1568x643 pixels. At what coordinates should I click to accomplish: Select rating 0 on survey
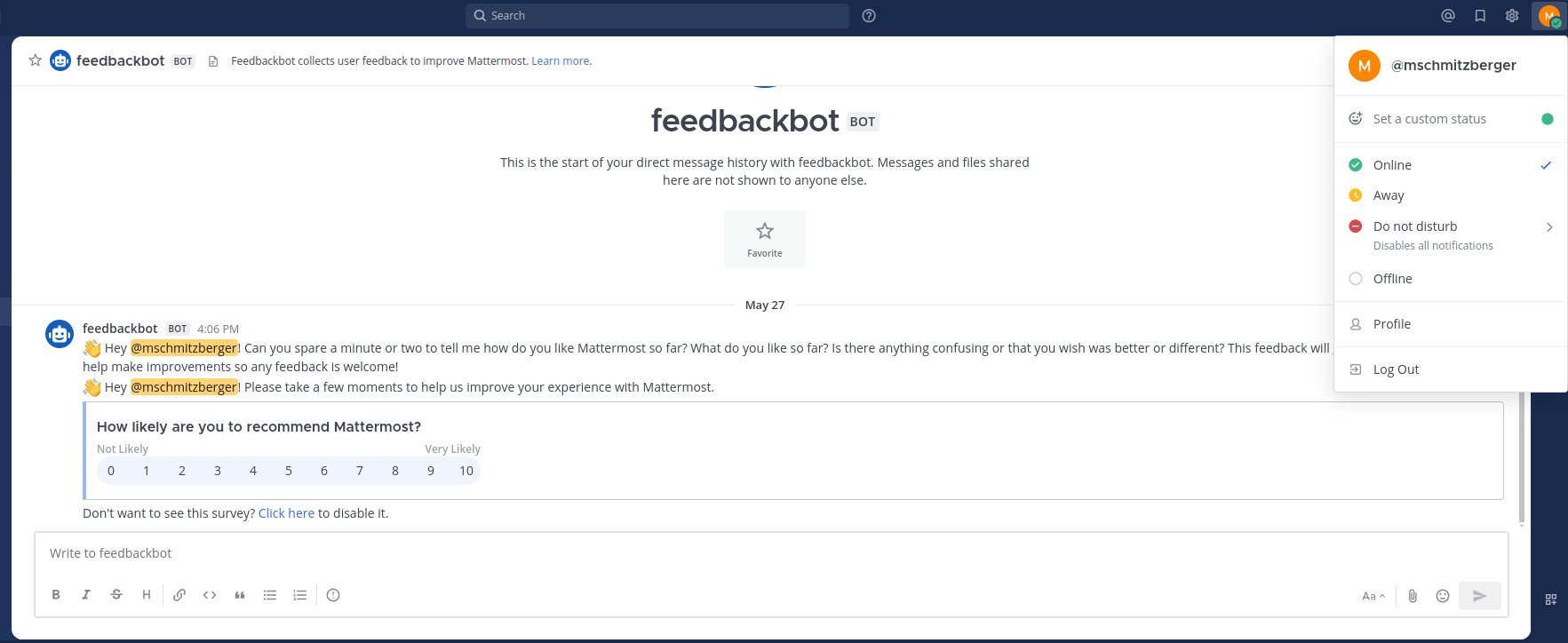[x=111, y=471]
